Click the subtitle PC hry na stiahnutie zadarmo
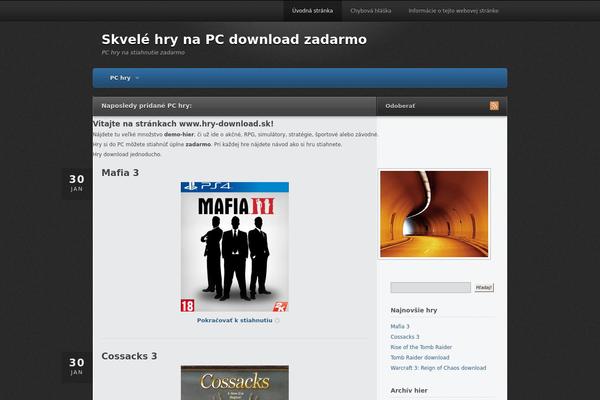The height and width of the screenshot is (400, 600). 143,52
